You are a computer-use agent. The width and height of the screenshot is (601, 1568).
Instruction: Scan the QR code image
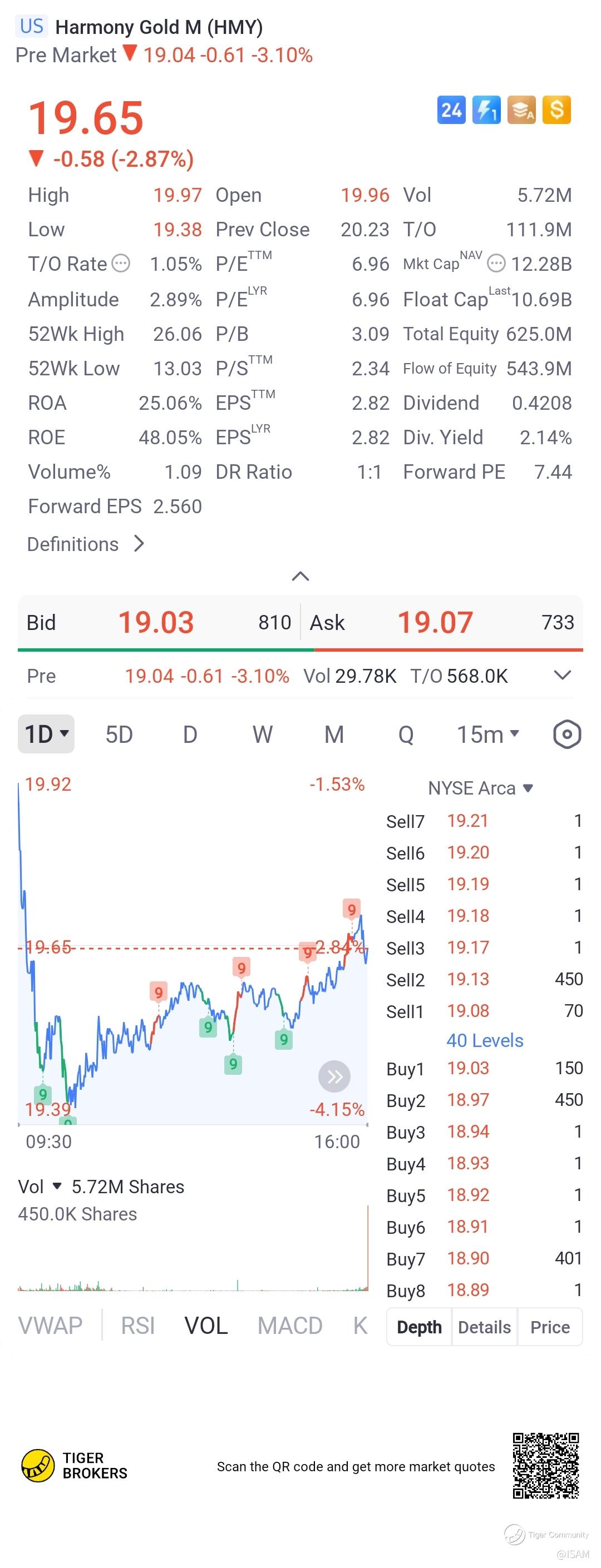(x=545, y=1465)
